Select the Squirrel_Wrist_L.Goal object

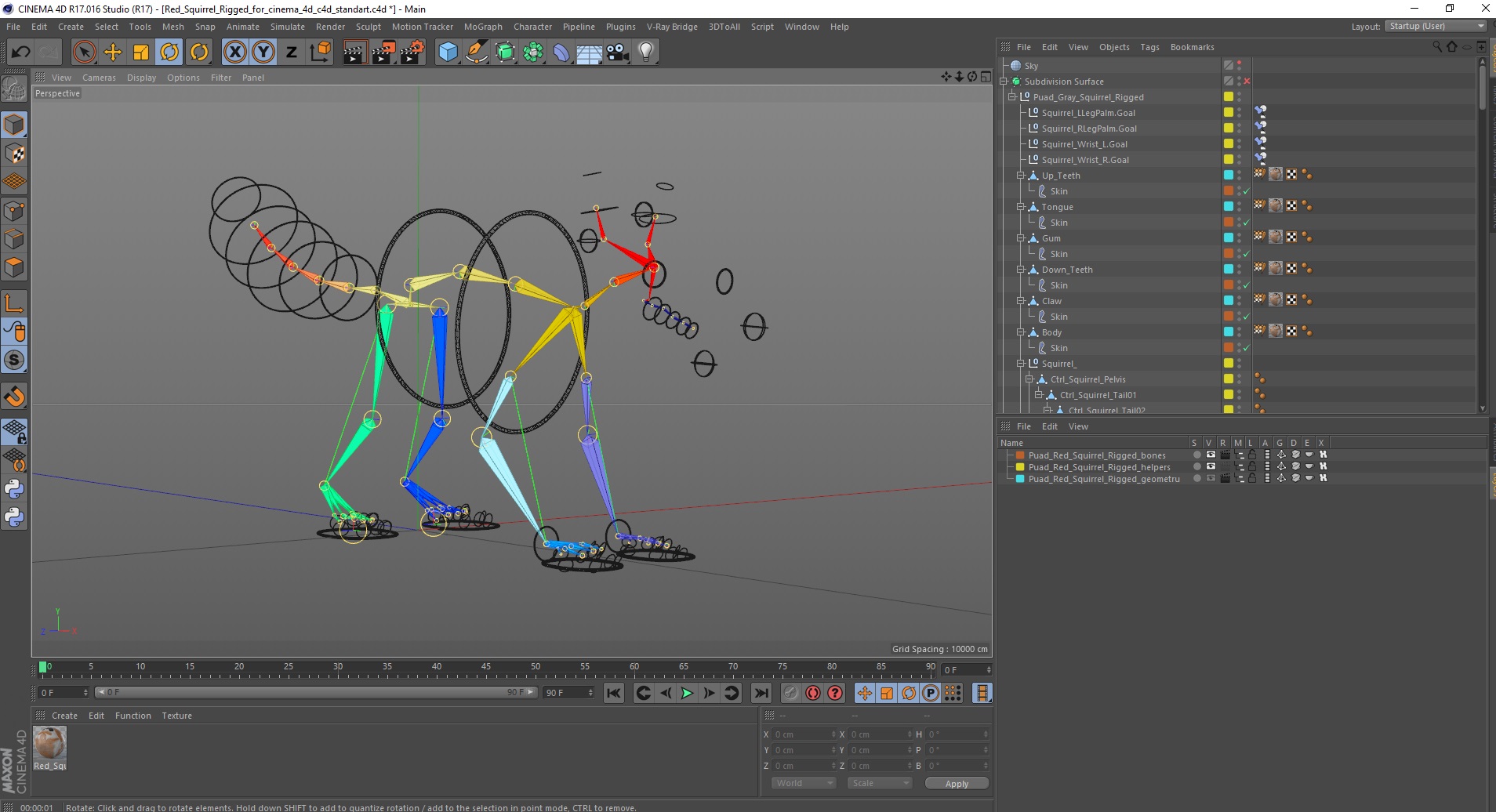[1084, 144]
